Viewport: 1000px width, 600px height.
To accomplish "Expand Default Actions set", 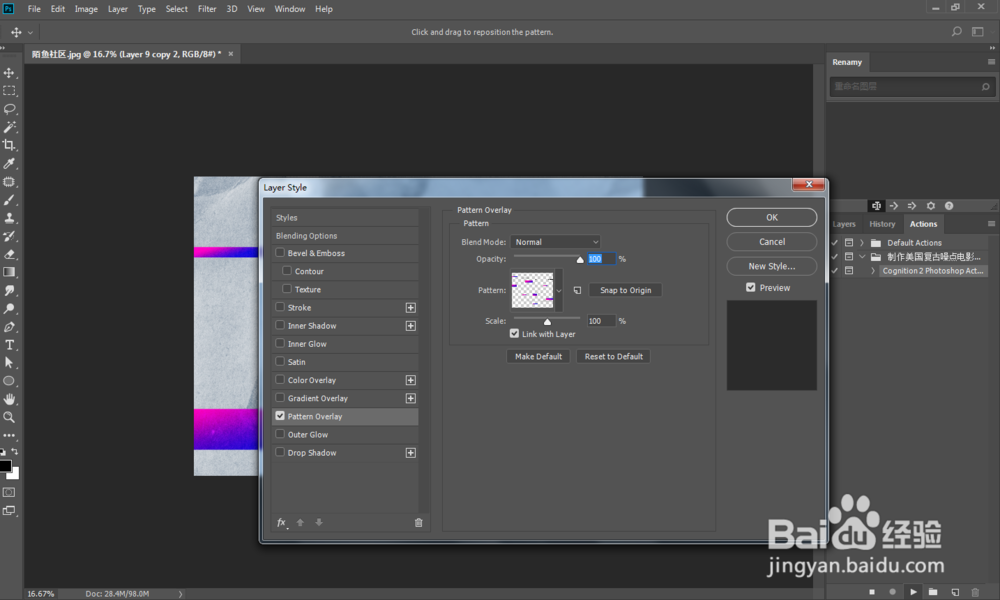I will [862, 243].
